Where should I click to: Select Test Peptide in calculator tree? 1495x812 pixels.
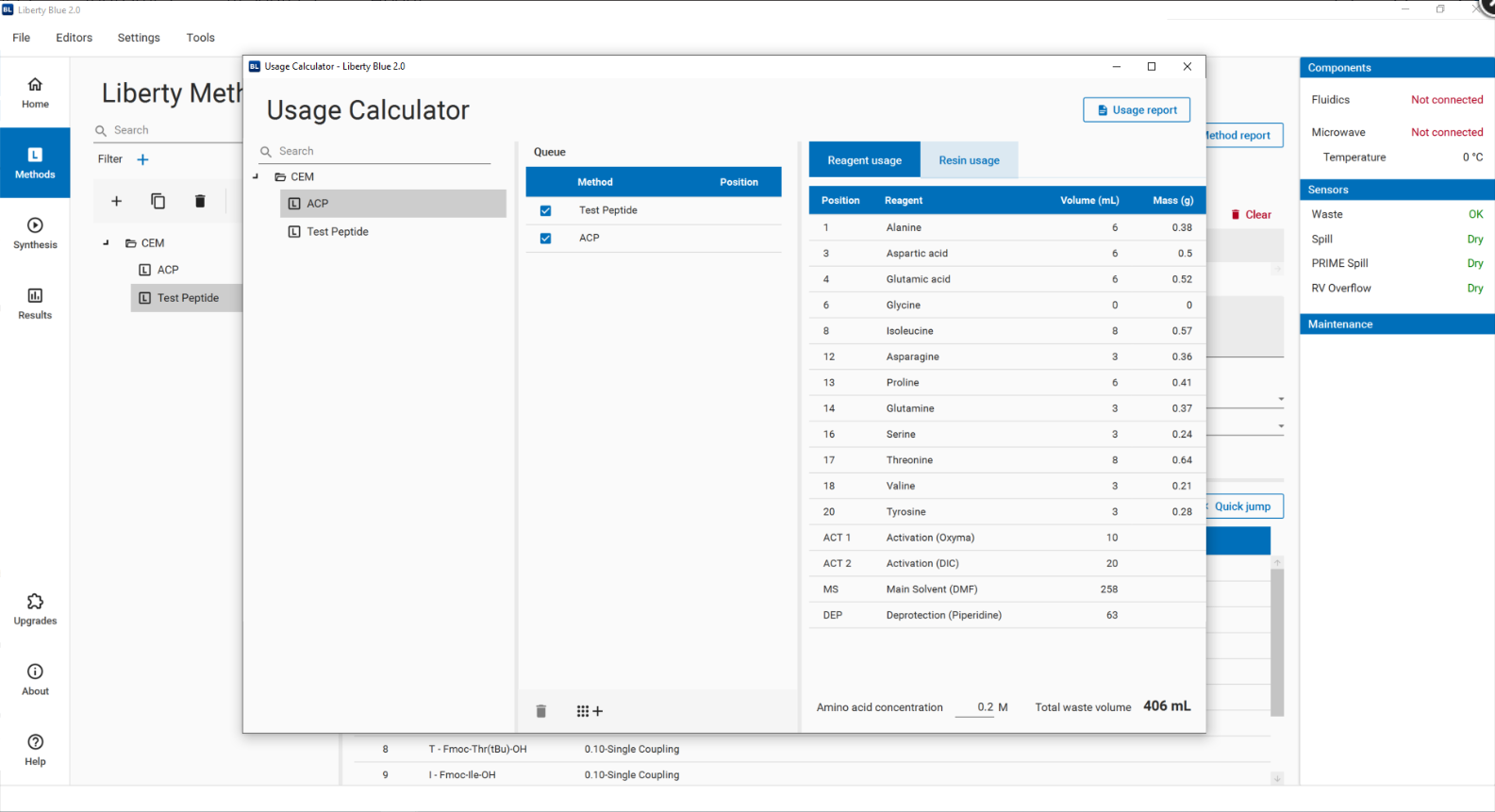393,232
